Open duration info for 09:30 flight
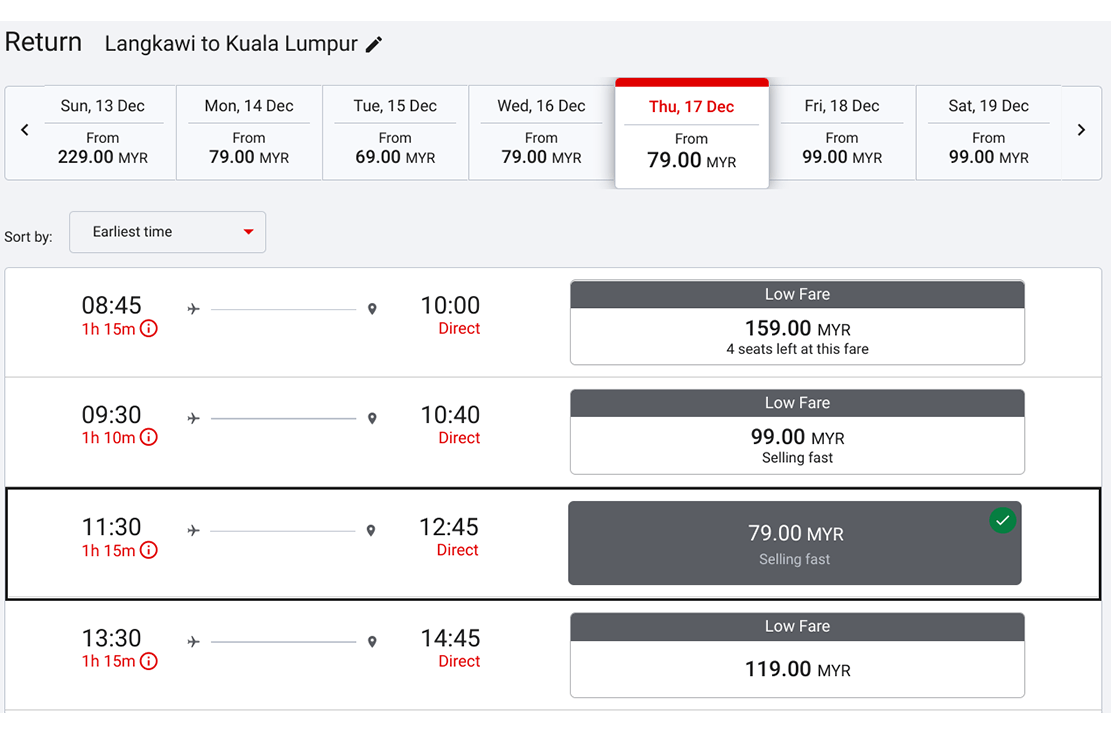1111x733 pixels. (x=148, y=438)
